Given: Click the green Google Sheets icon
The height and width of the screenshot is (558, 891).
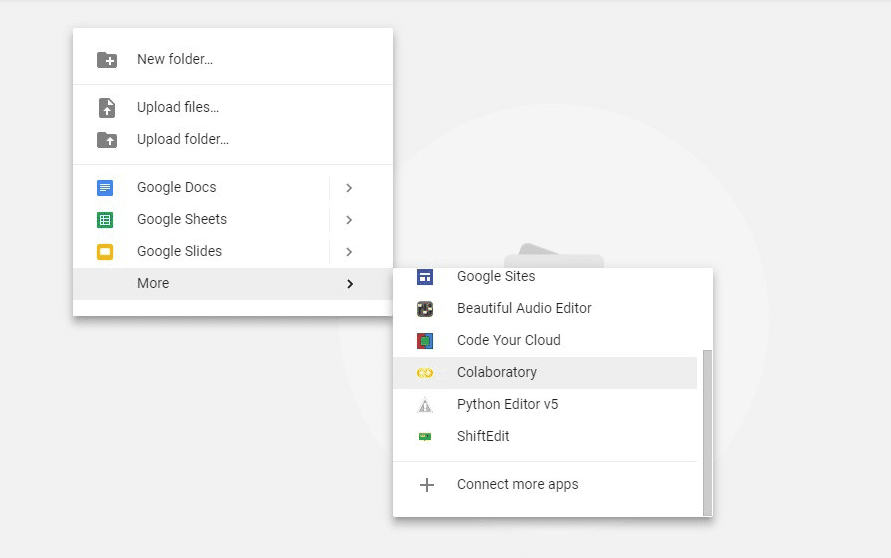Looking at the screenshot, I should point(105,219).
